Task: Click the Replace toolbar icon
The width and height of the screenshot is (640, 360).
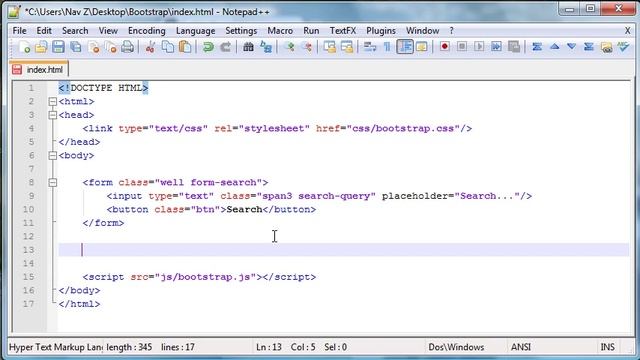Action: (x=266, y=47)
